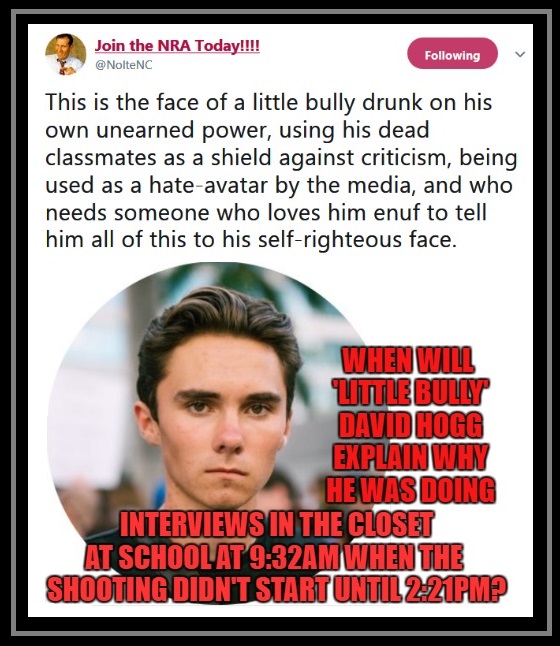Click the @NolteNC handle

124,65
